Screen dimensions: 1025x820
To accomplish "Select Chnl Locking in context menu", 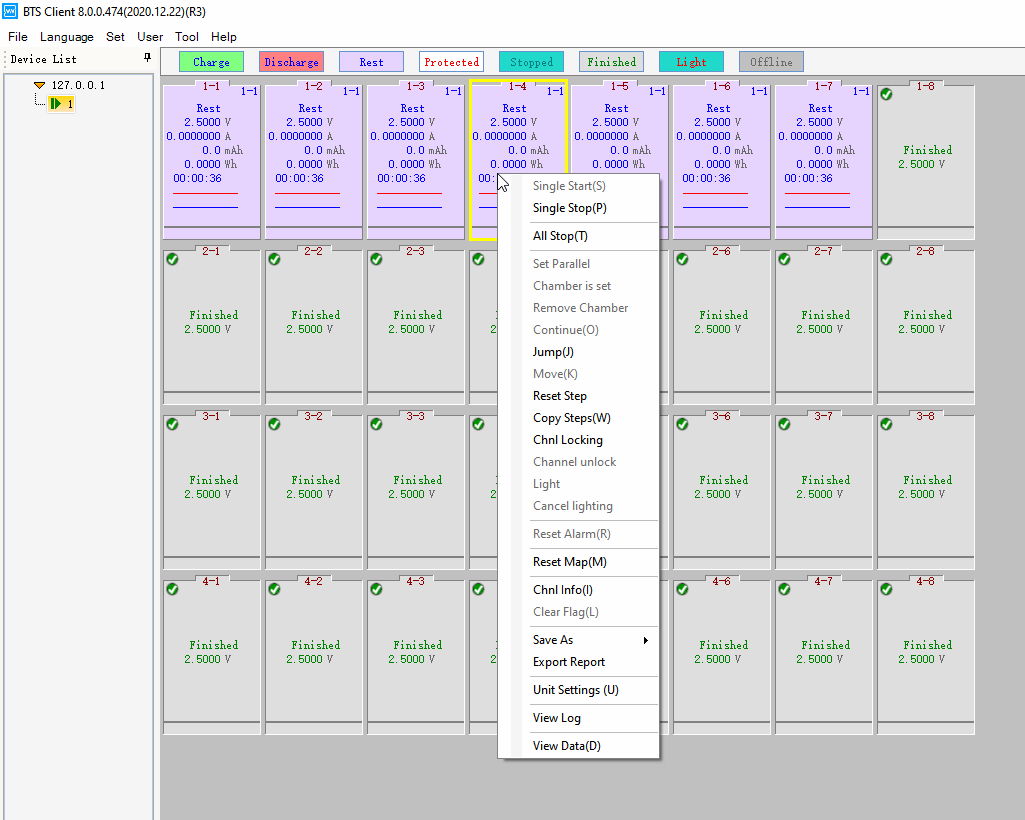I will pos(567,440).
